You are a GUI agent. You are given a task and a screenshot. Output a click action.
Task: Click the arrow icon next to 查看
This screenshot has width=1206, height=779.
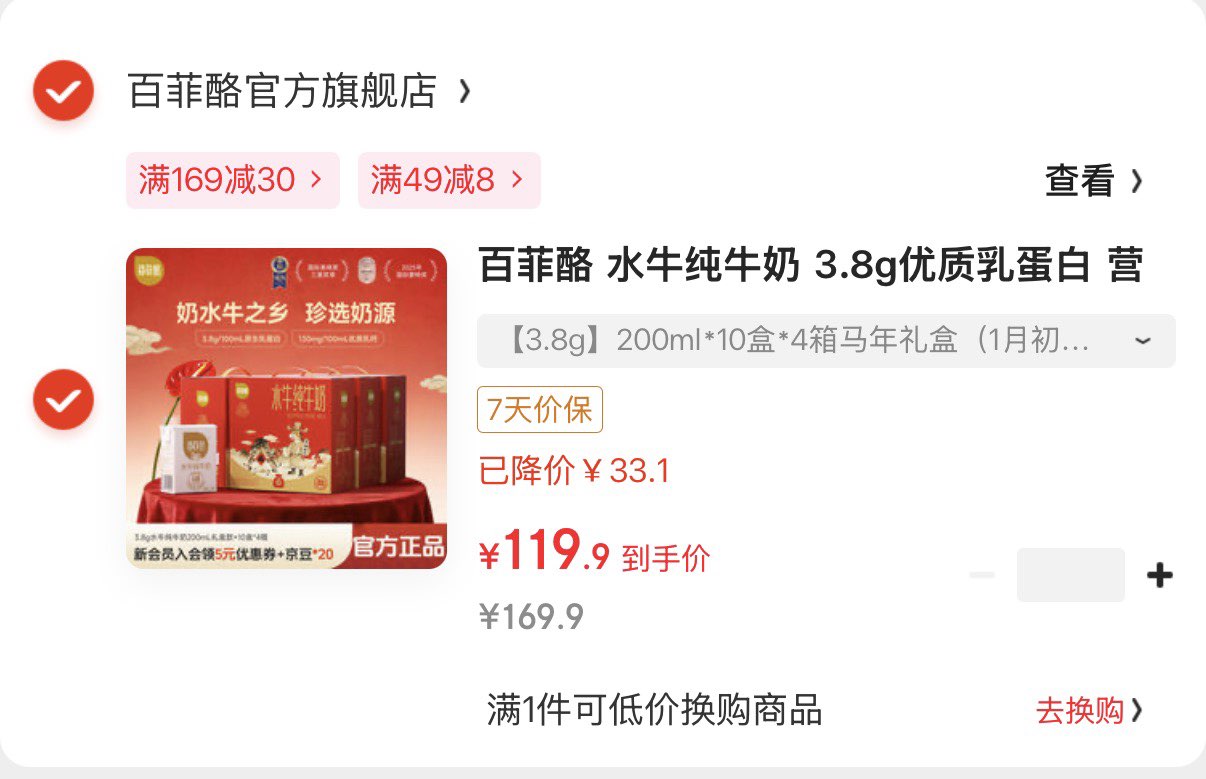point(1136,181)
